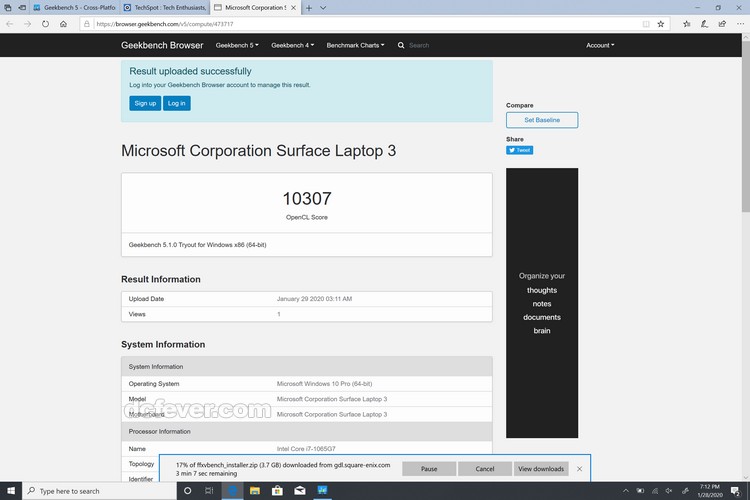
Task: Refresh the Geekbench page
Action: click(45, 24)
